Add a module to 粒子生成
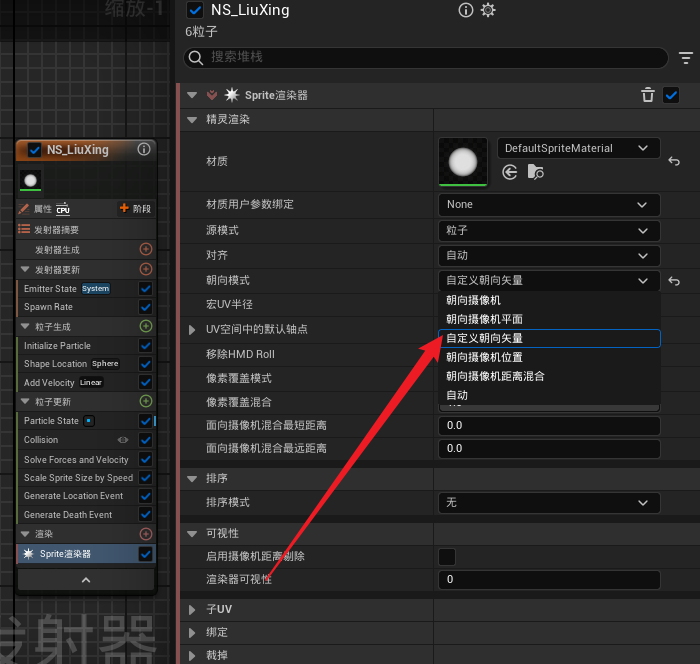The width and height of the screenshot is (700, 664). pos(146,326)
